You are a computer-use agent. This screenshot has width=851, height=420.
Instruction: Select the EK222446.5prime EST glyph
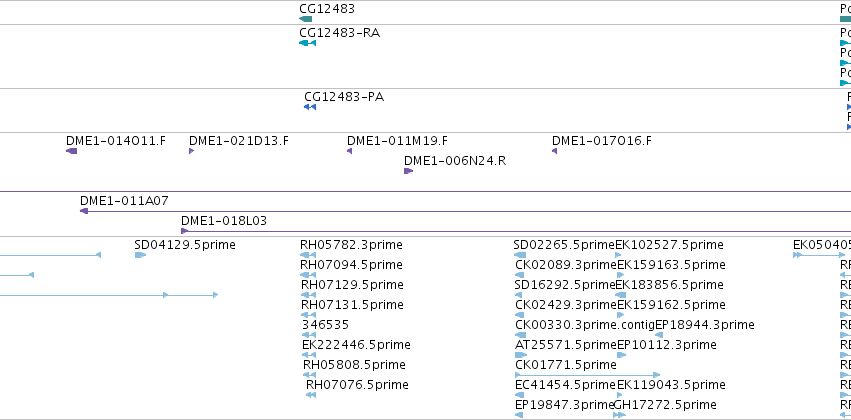pos(309,355)
